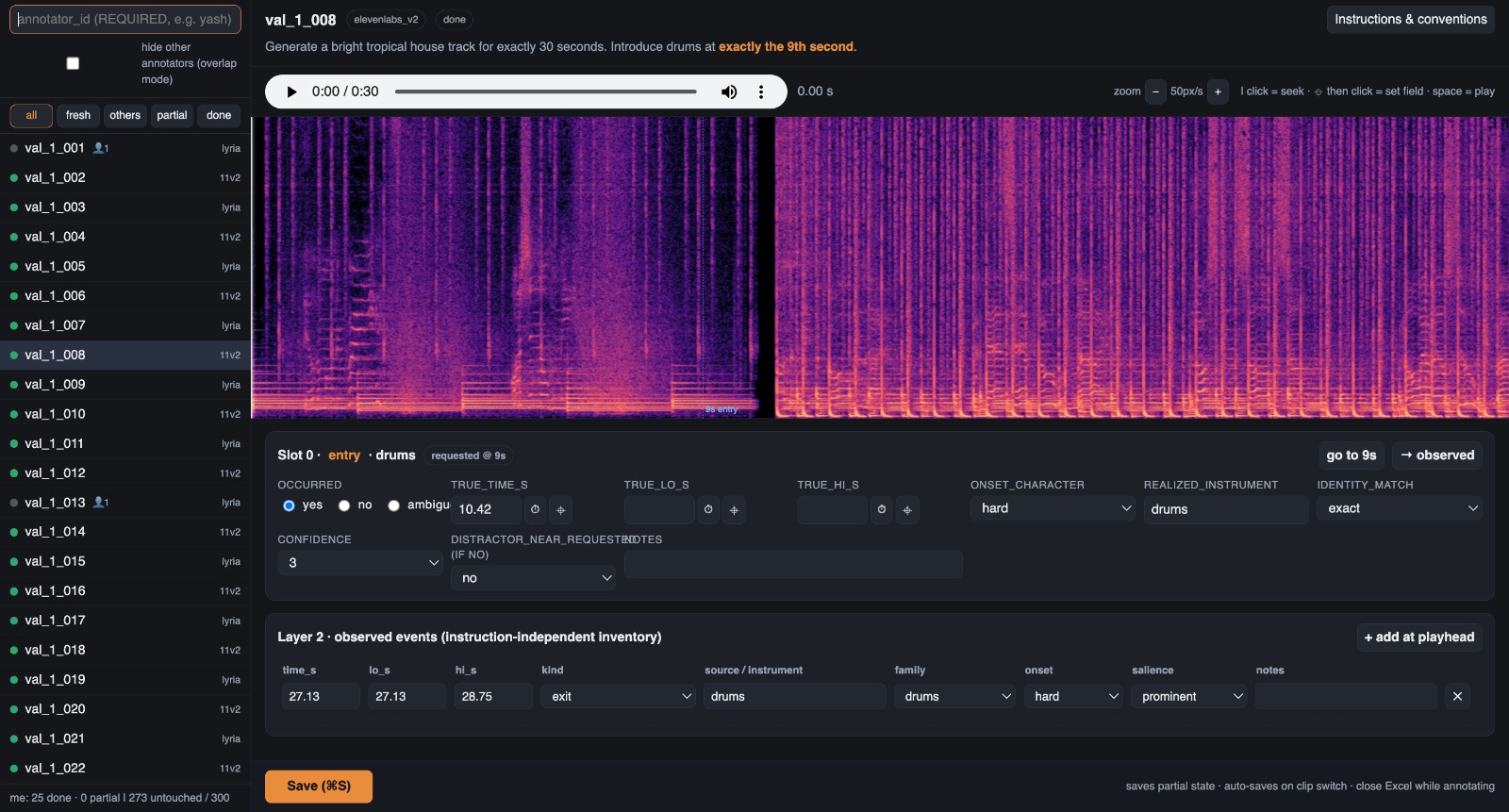This screenshot has height=812, width=1509.
Task: Switch to the partial filter tab
Action: point(172,115)
